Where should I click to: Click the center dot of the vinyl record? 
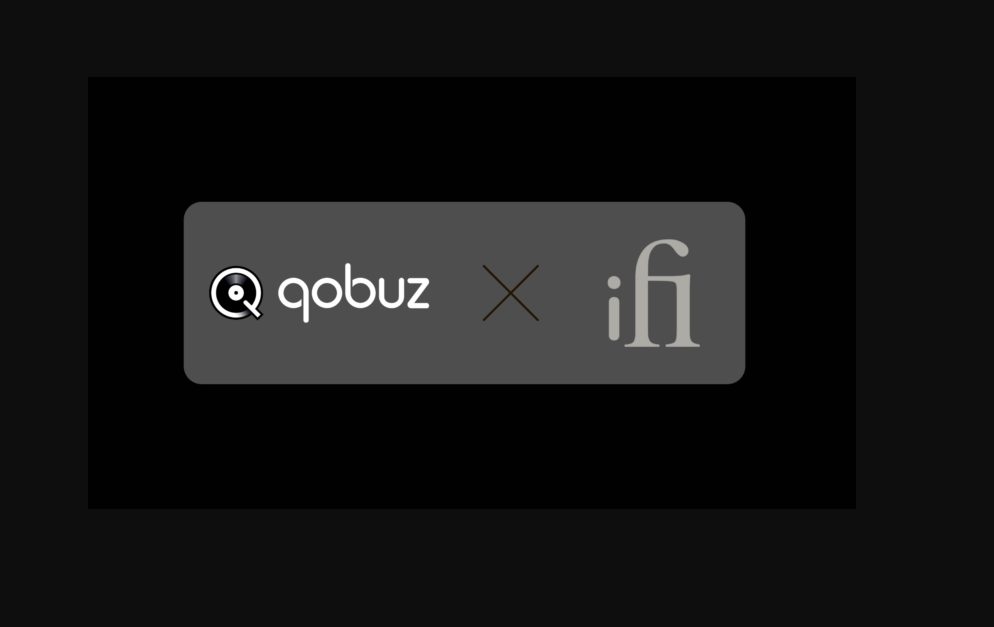pos(236,293)
